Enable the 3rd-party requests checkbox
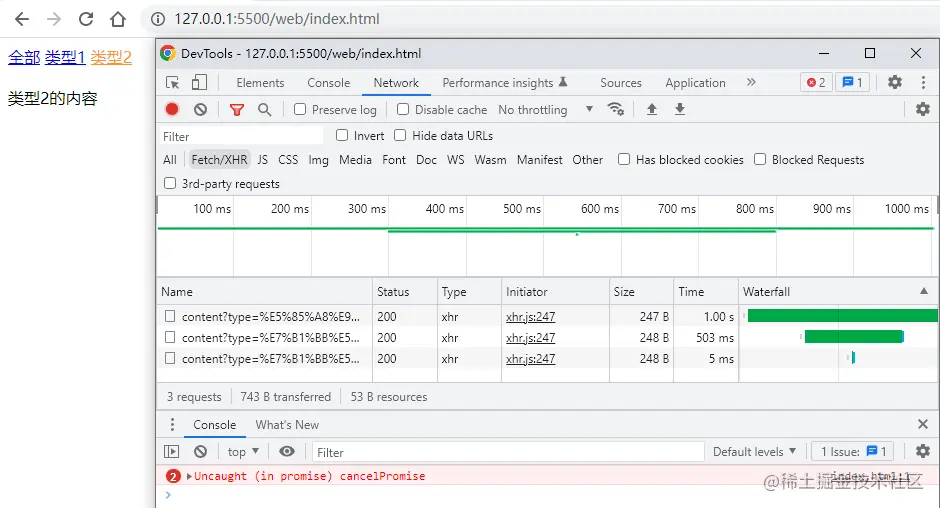The width and height of the screenshot is (940, 508). pos(170,184)
